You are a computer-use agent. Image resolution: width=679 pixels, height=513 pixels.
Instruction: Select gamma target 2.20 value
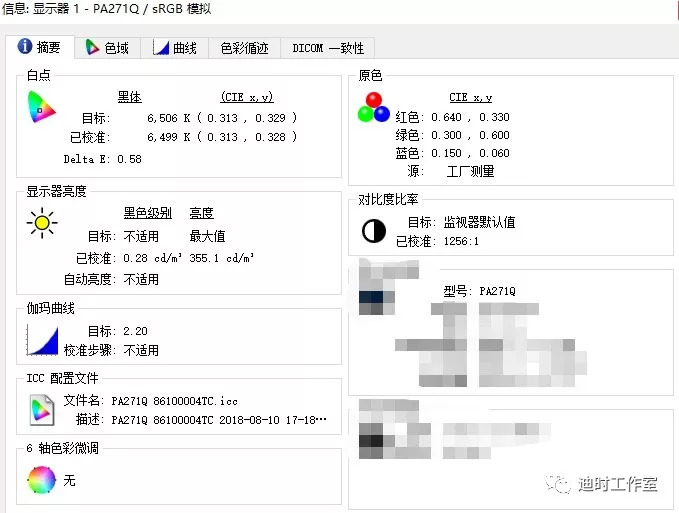(135, 331)
